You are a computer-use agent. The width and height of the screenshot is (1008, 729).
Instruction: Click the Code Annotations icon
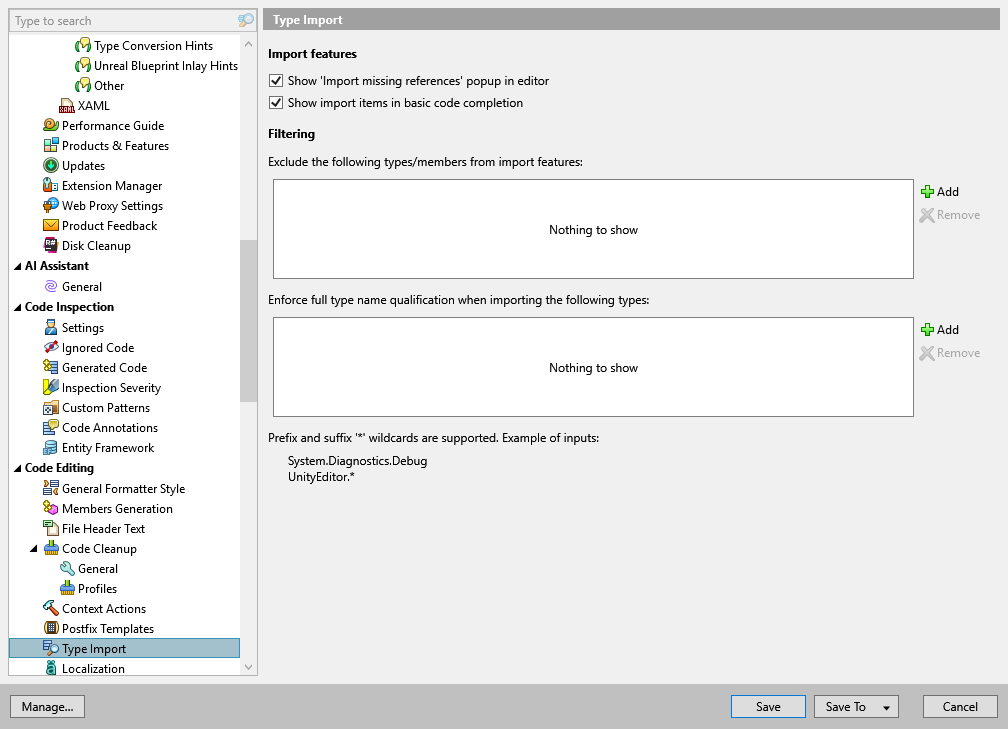click(x=51, y=428)
